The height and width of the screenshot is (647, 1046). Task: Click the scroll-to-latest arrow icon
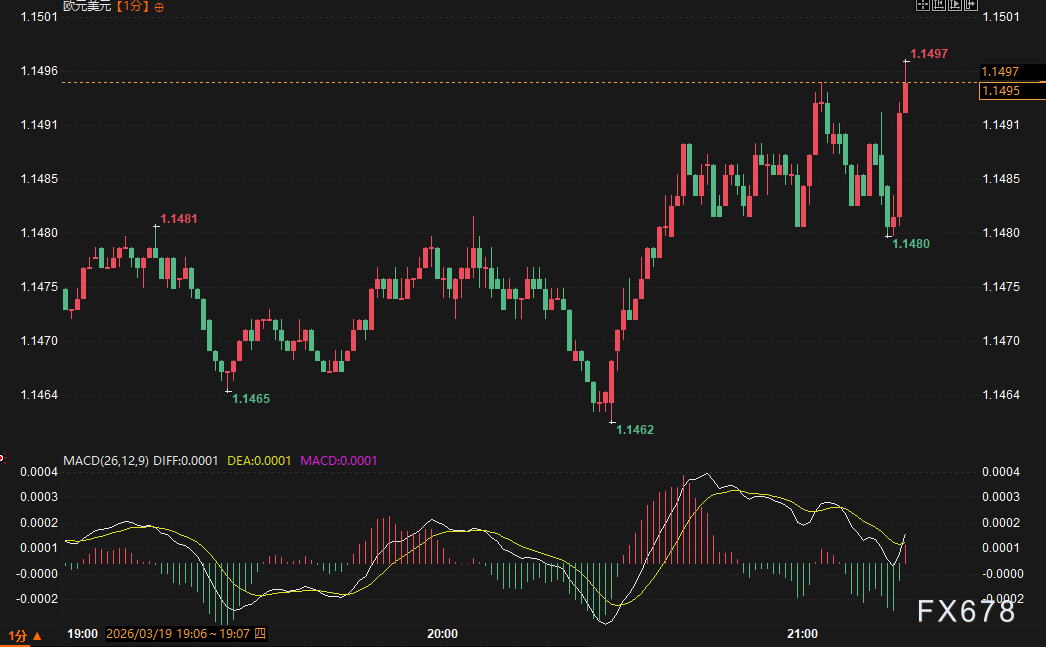971,5
